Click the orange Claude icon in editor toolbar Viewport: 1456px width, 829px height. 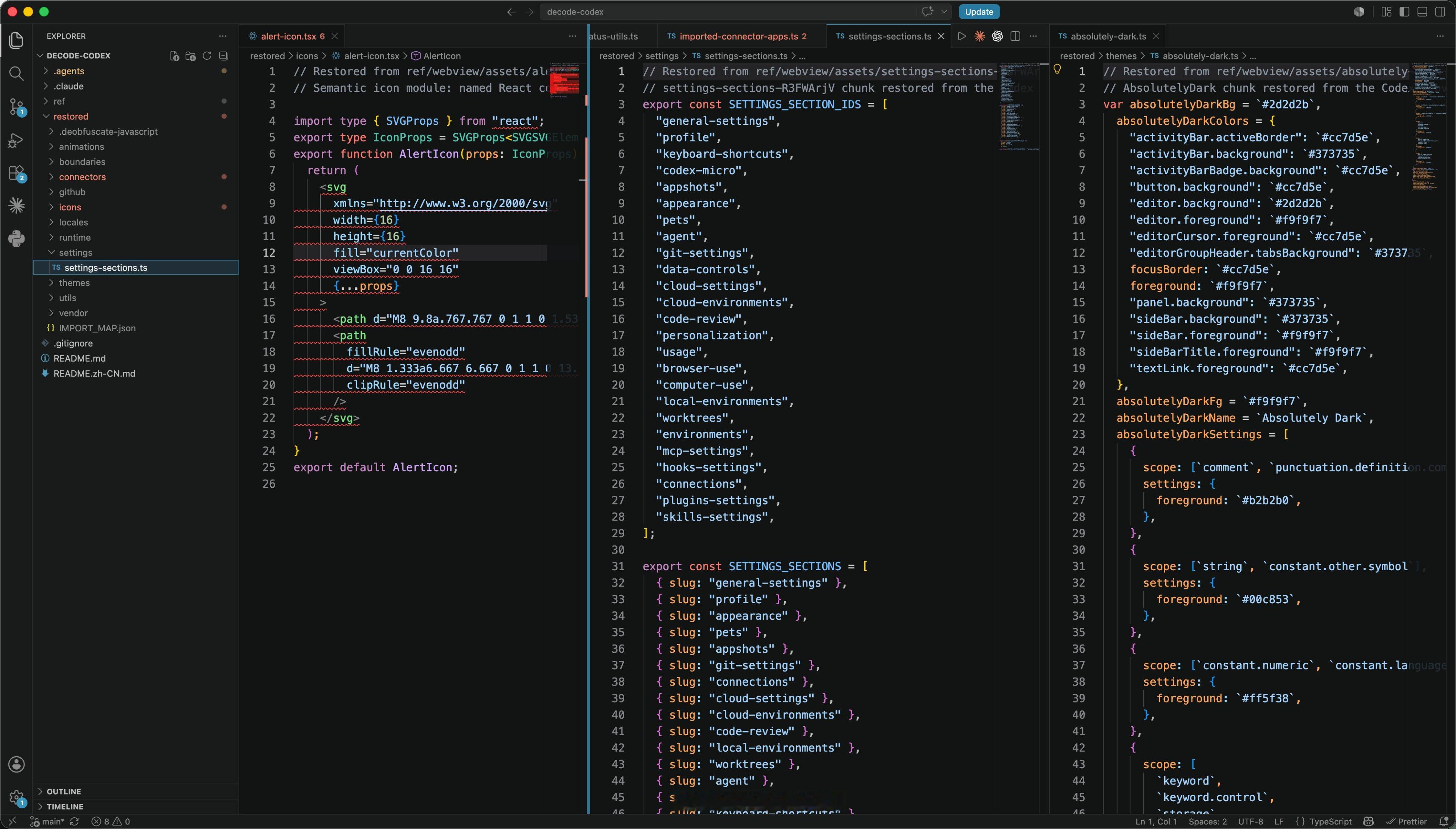pyautogui.click(x=980, y=36)
